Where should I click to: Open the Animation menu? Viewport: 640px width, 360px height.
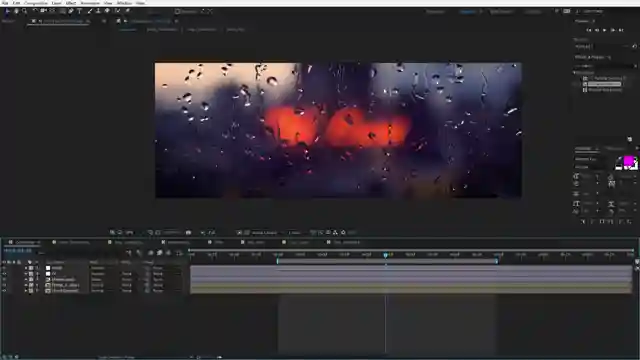(x=90, y=3)
